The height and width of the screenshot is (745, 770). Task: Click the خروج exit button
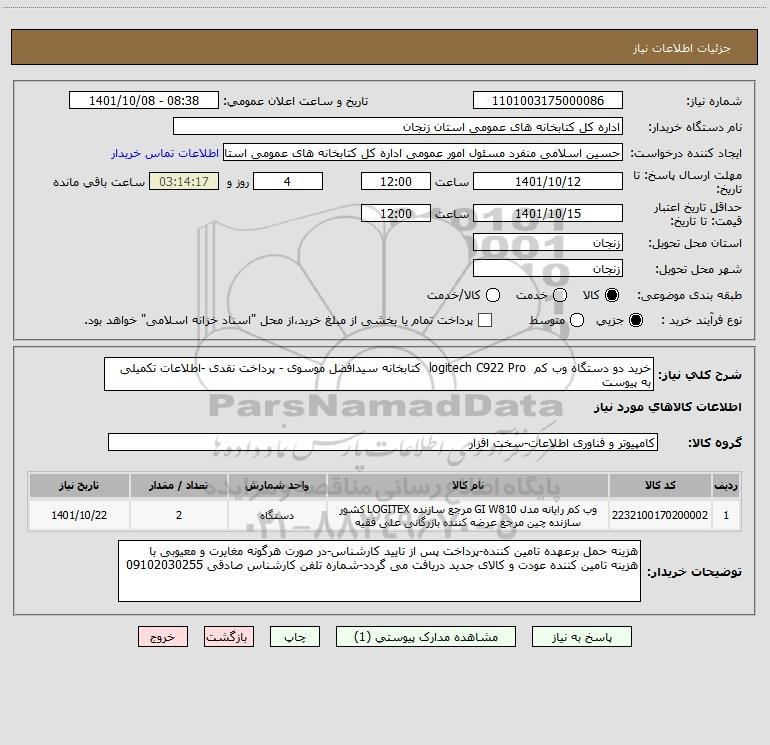pos(163,637)
